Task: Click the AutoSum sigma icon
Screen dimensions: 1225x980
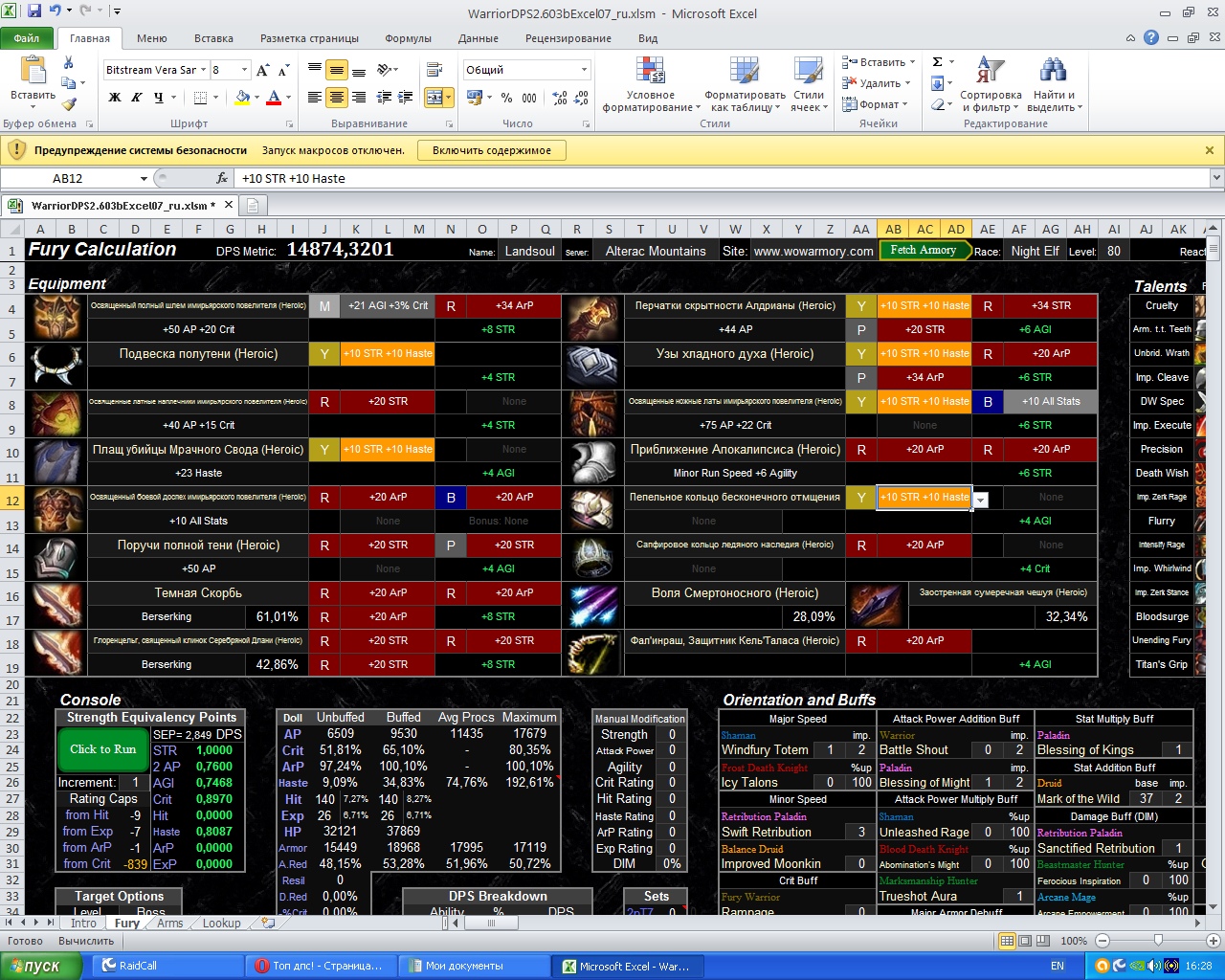Action: pyautogui.click(x=938, y=62)
